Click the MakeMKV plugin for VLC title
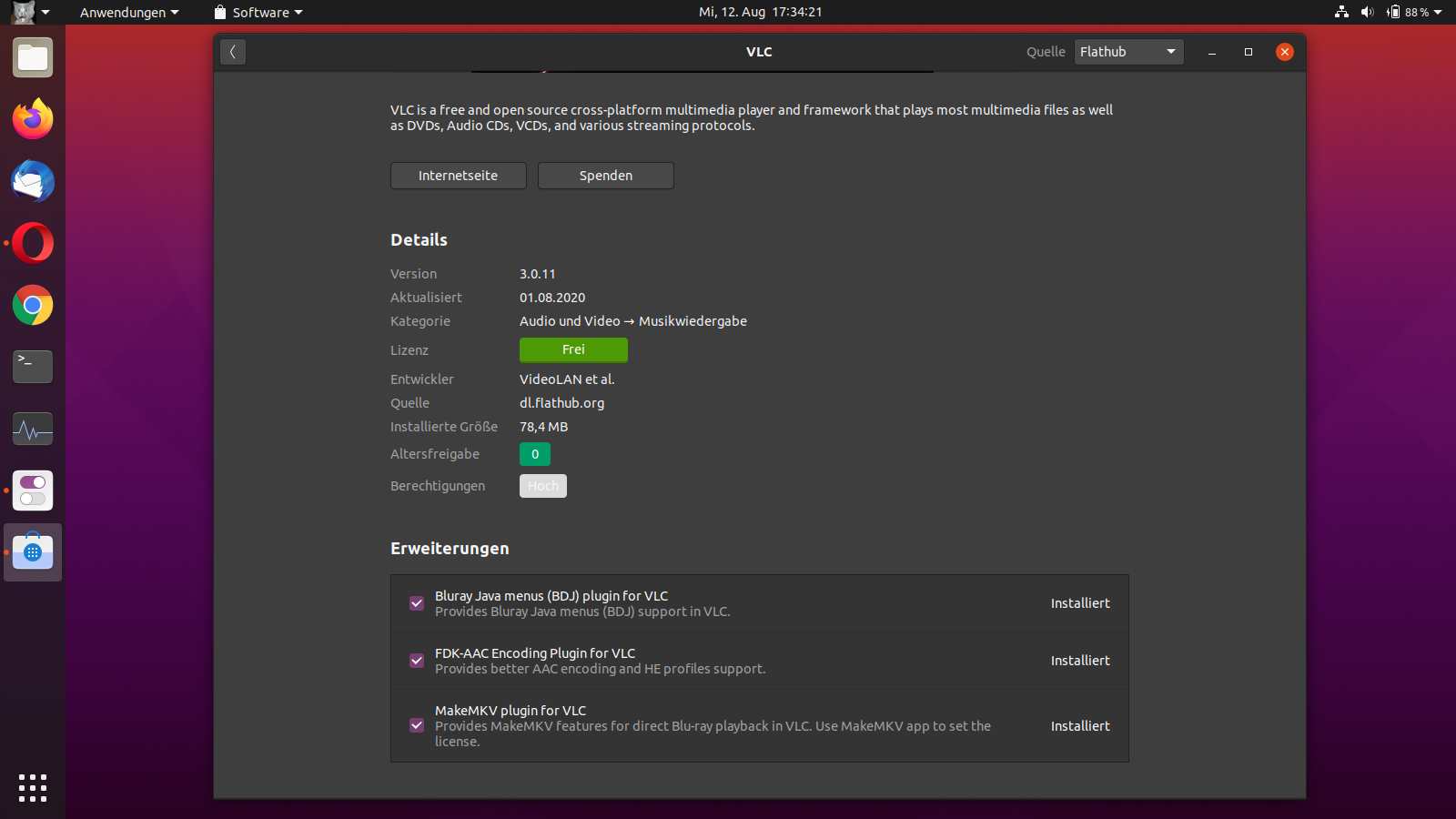The image size is (1456, 819). click(x=511, y=711)
